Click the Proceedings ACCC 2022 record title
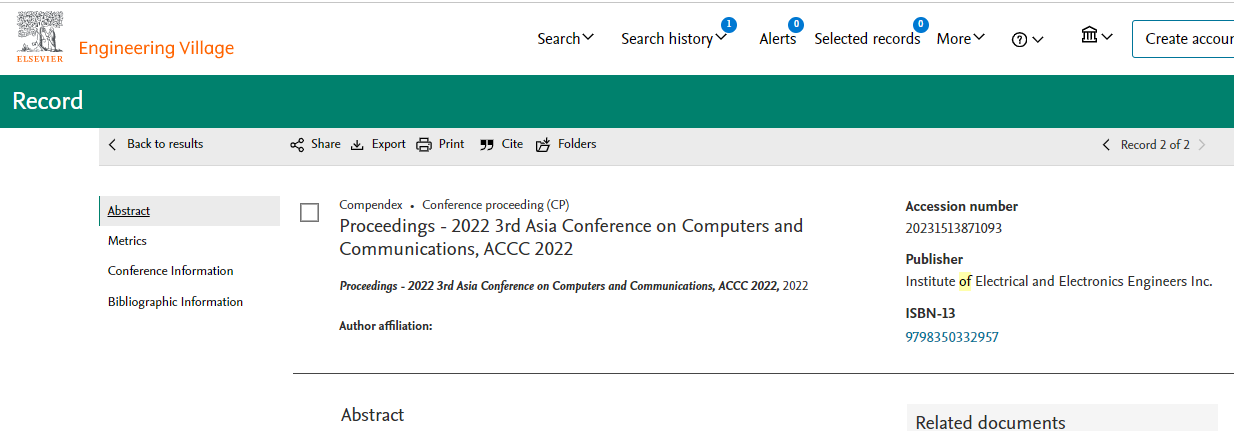This screenshot has height=431, width=1234. click(x=571, y=237)
